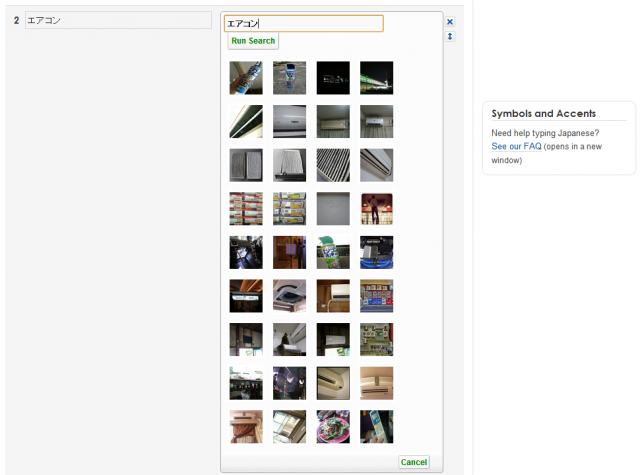Choose the ceiling cassette air conditioner thumbnail
Viewport: 640px width, 475px height.
coord(289,296)
